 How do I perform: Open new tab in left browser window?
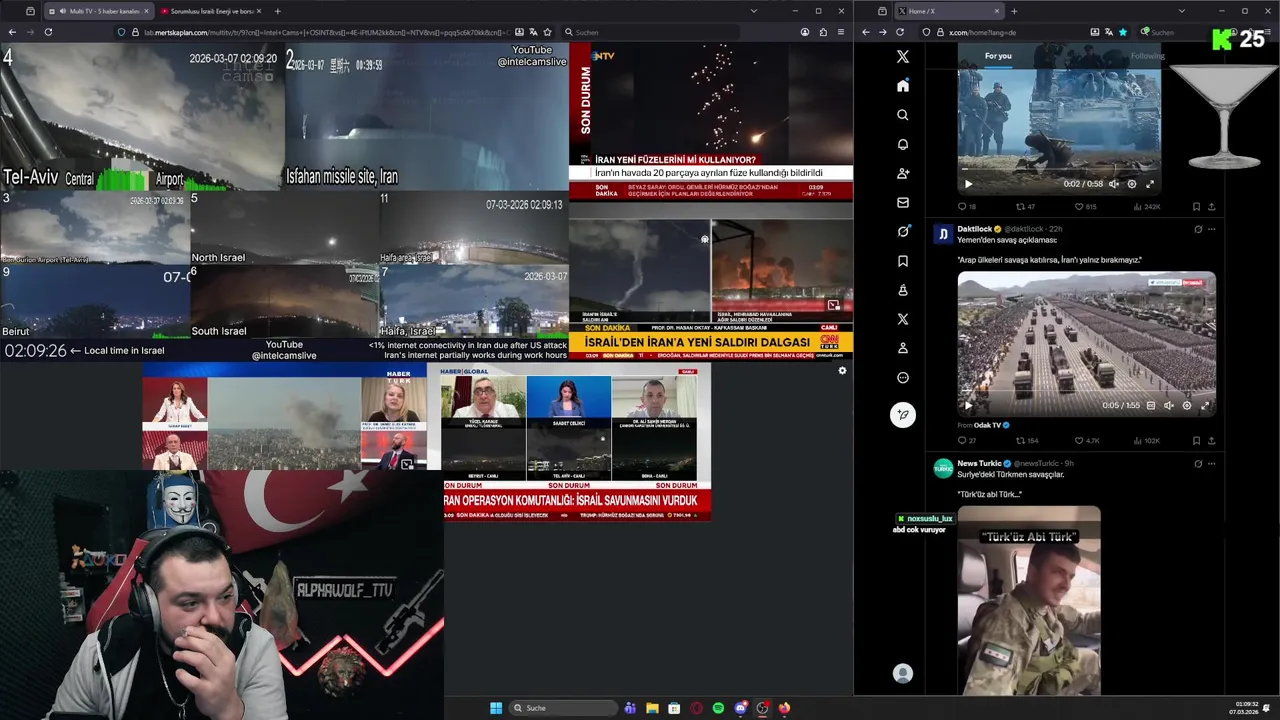(277, 11)
